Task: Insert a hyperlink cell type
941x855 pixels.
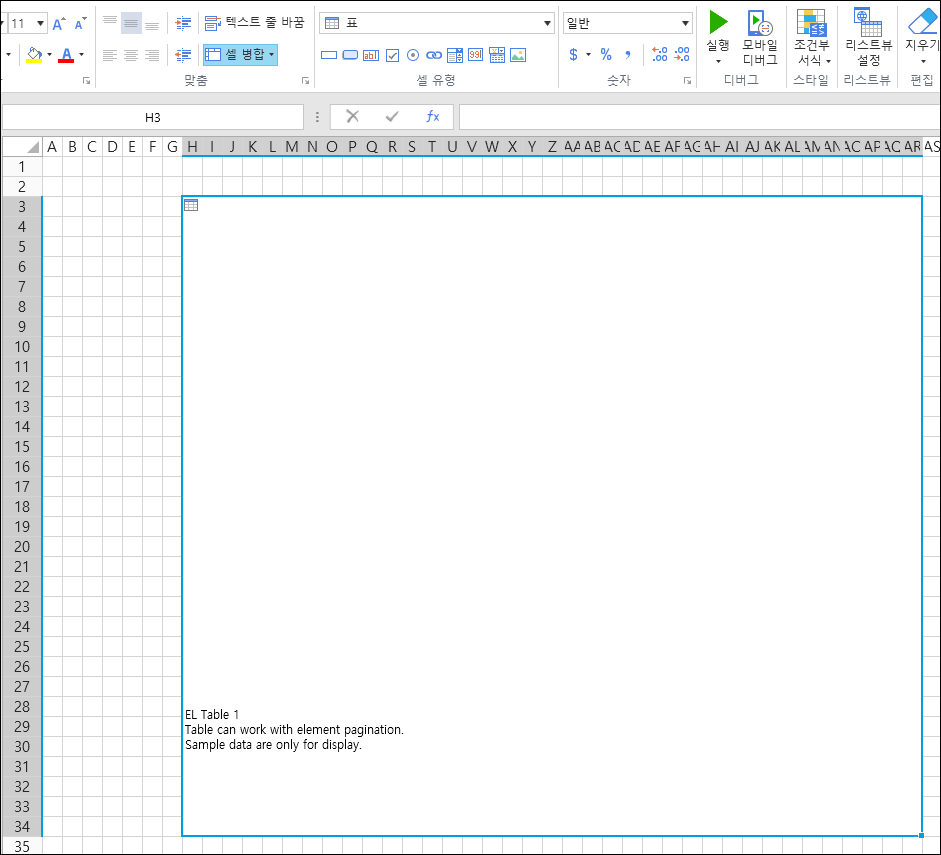Action: coord(434,55)
